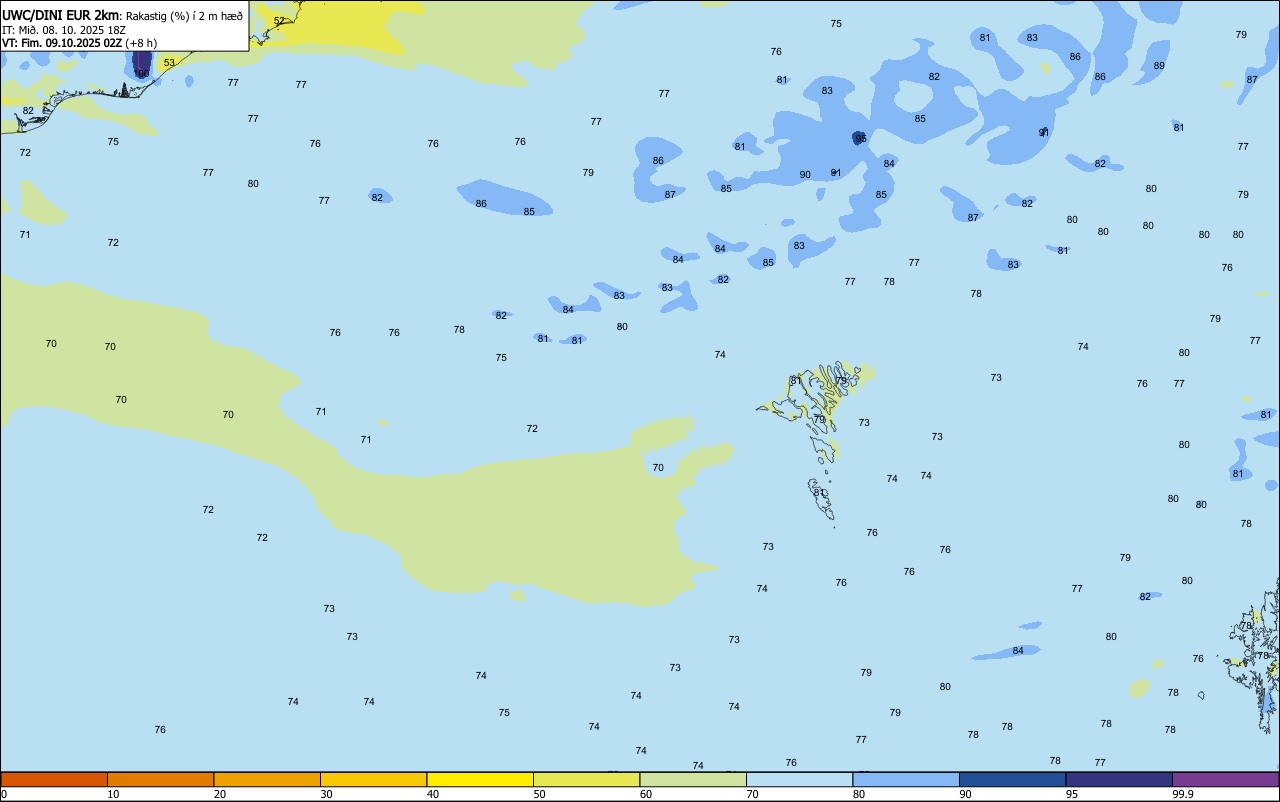Click the 10–20 orange legend swatch
Image resolution: width=1280 pixels, height=802 pixels.
(160, 779)
